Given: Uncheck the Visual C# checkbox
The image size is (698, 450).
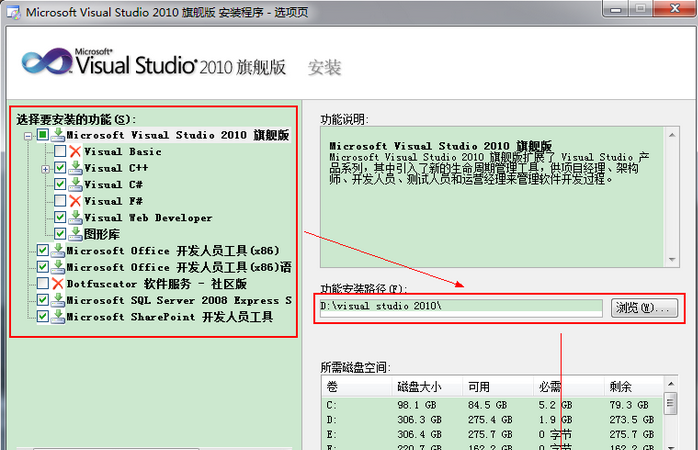Looking at the screenshot, I should click(60, 184).
